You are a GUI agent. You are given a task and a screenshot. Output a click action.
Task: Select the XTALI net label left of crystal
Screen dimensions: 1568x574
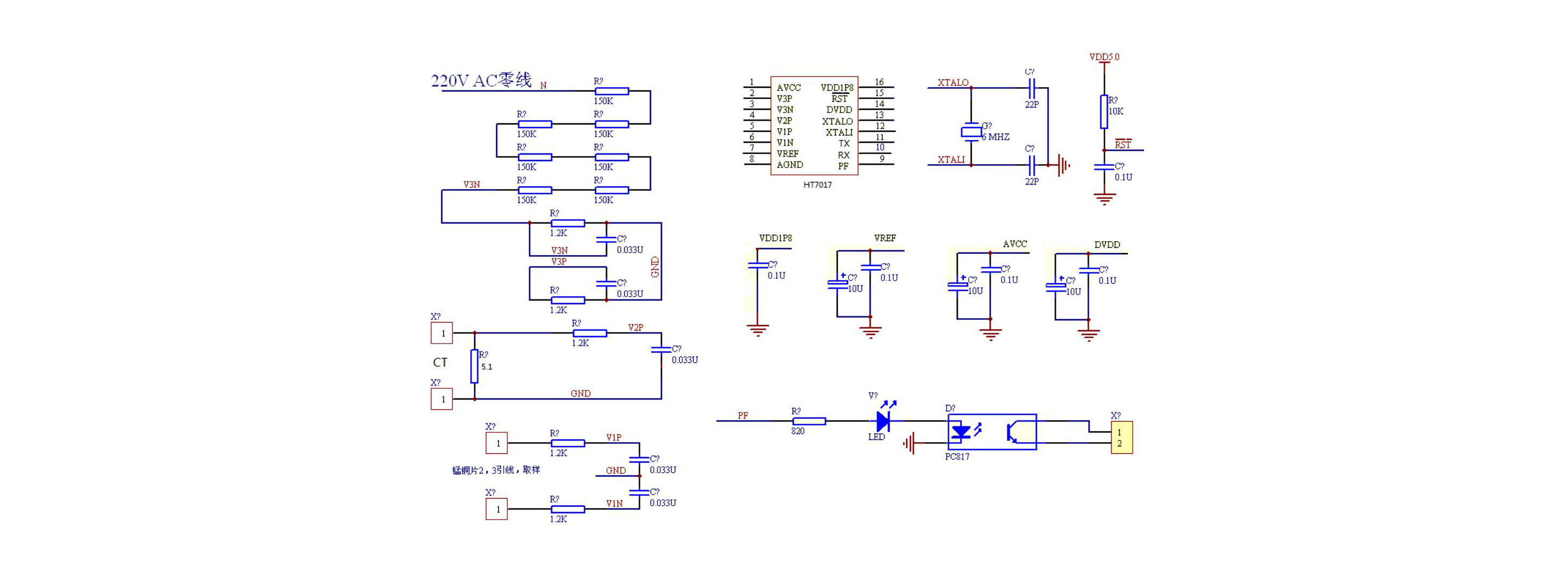951,159
